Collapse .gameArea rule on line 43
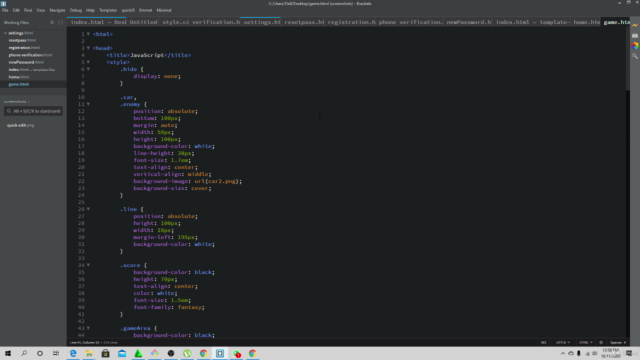Image resolution: width=640 pixels, height=360 pixels. click(88, 328)
